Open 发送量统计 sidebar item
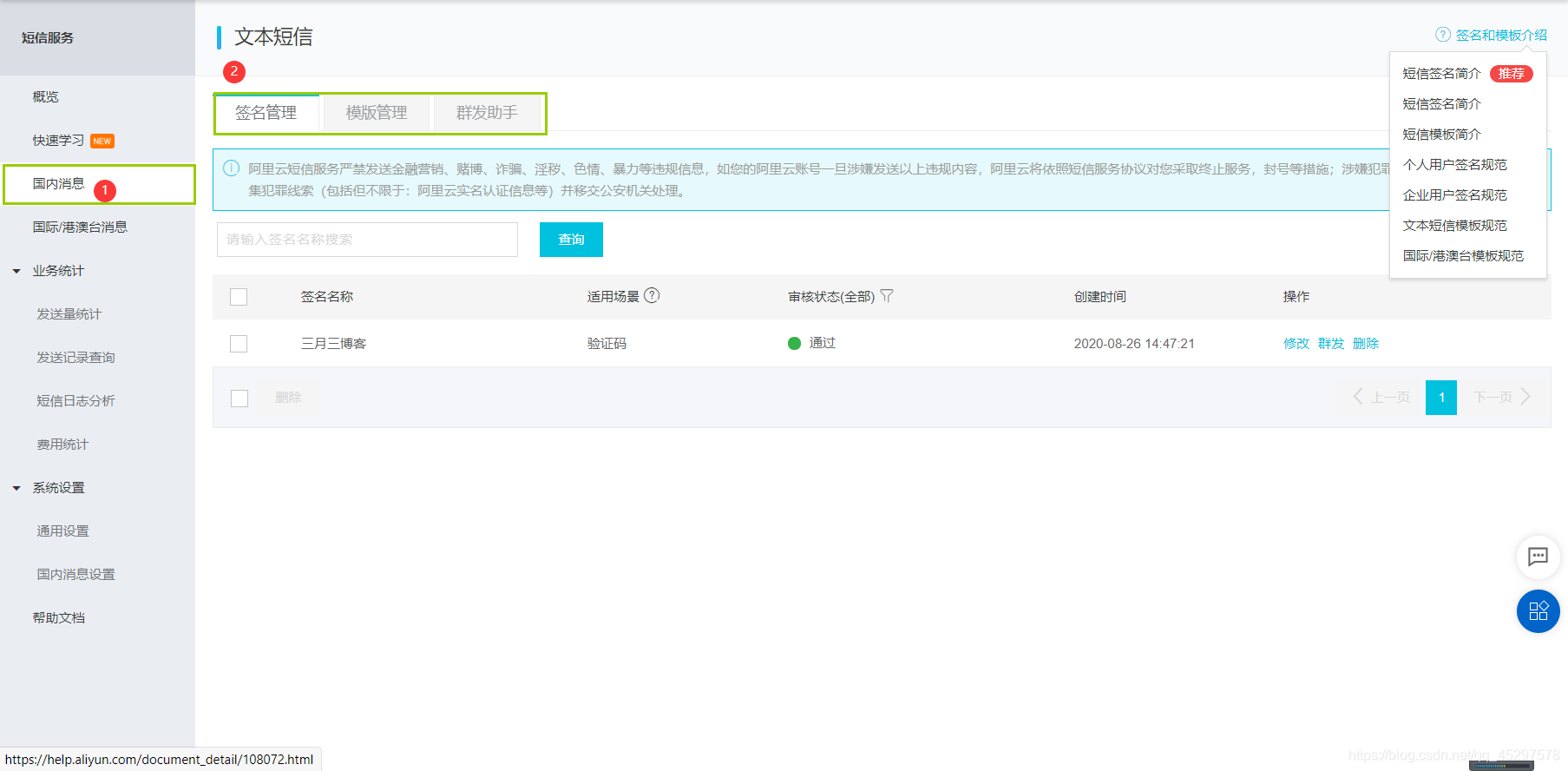The height and width of the screenshot is (771, 1568). click(69, 314)
